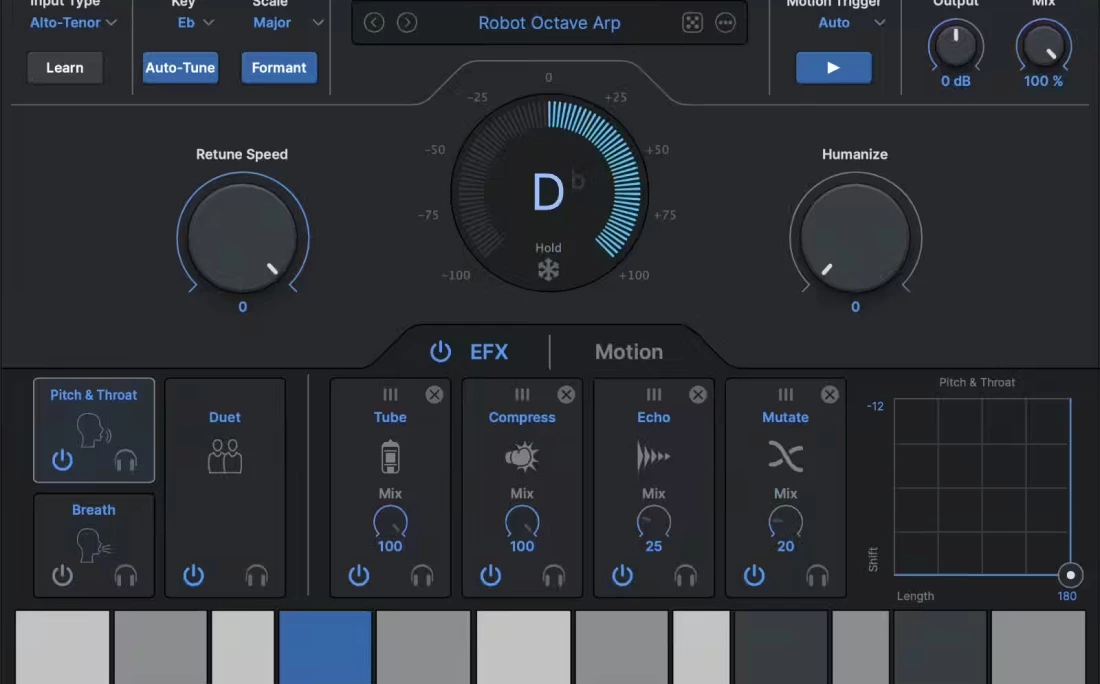Randomize preset with the dice icon
1100x684 pixels.
pos(692,23)
